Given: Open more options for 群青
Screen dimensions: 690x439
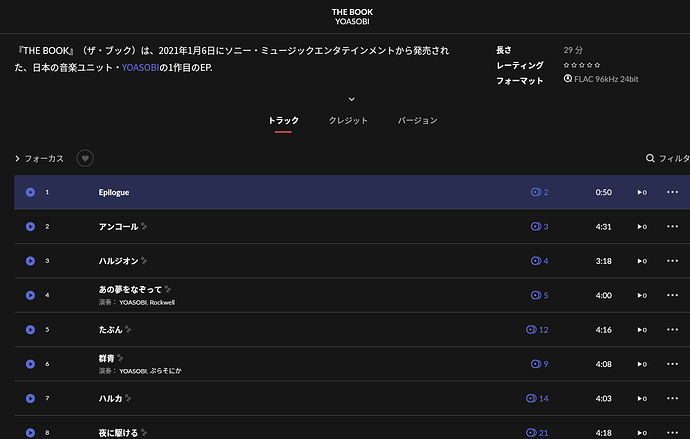Looking at the screenshot, I should point(672,364).
